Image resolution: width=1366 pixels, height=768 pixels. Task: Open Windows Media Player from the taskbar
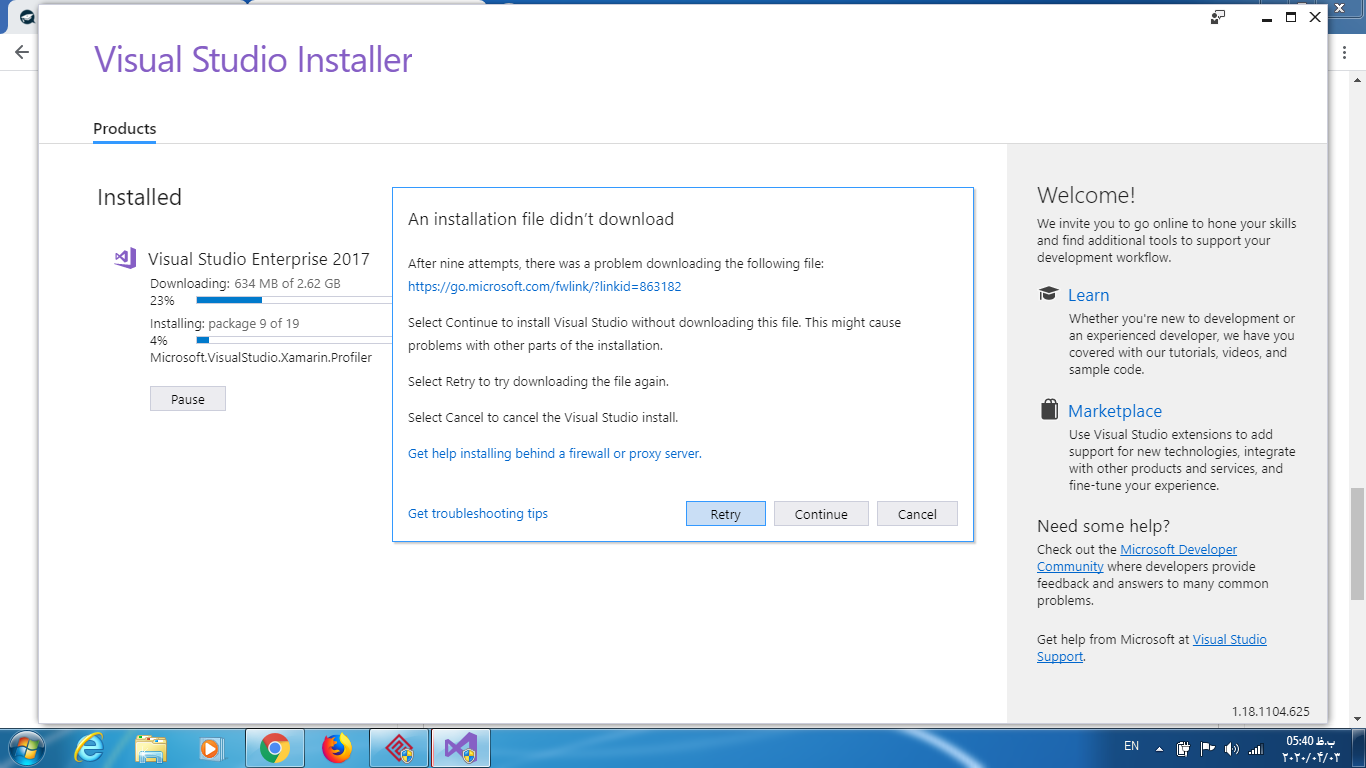coord(211,748)
